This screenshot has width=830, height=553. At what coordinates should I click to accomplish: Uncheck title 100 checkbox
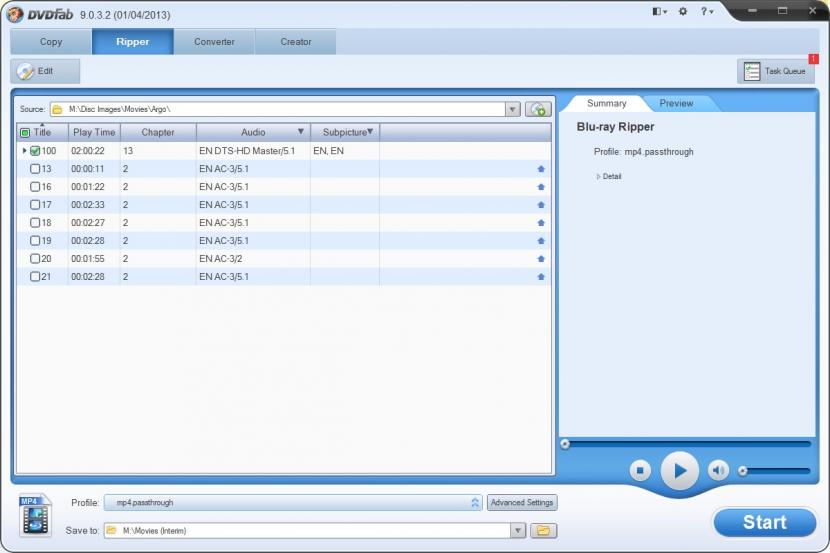pyautogui.click(x=35, y=151)
